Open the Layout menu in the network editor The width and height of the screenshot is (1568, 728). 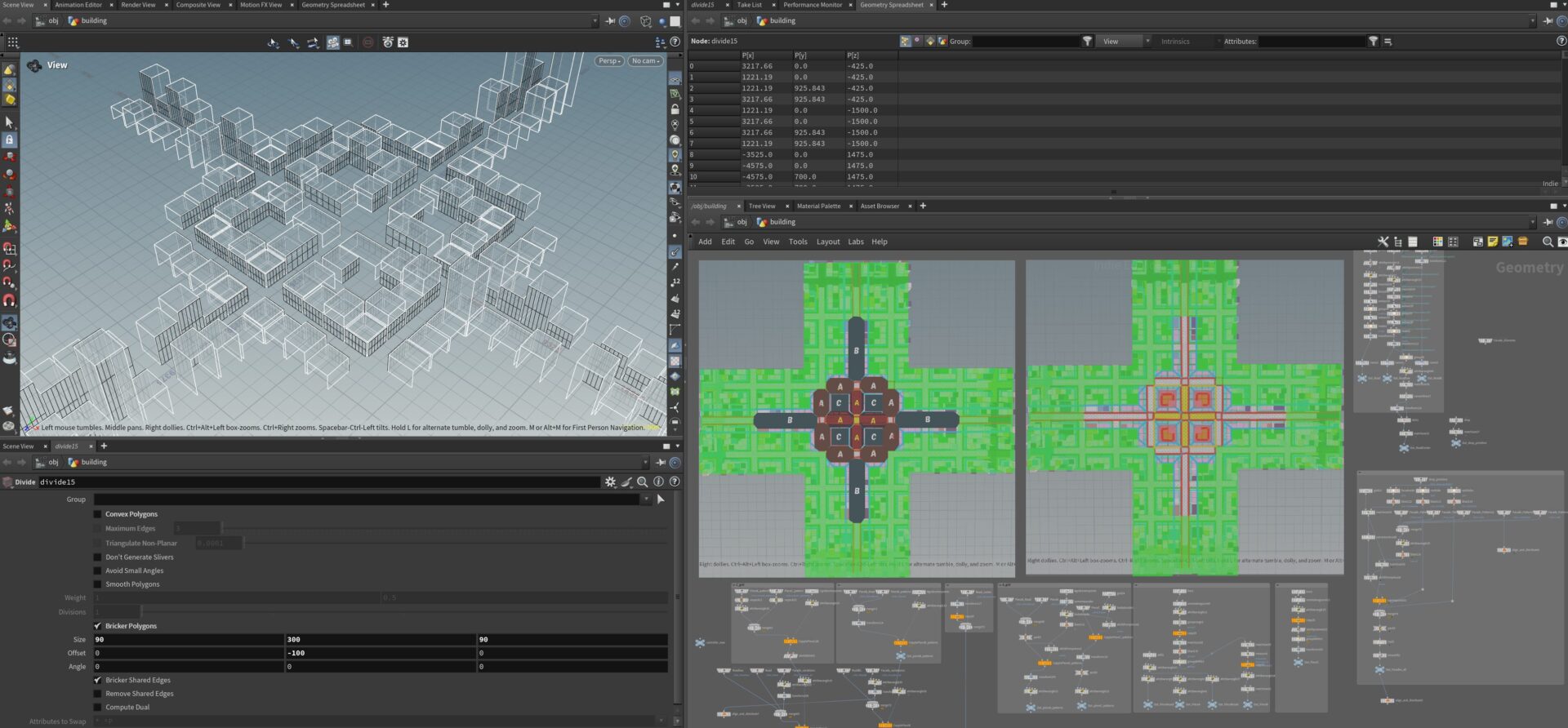(x=827, y=242)
